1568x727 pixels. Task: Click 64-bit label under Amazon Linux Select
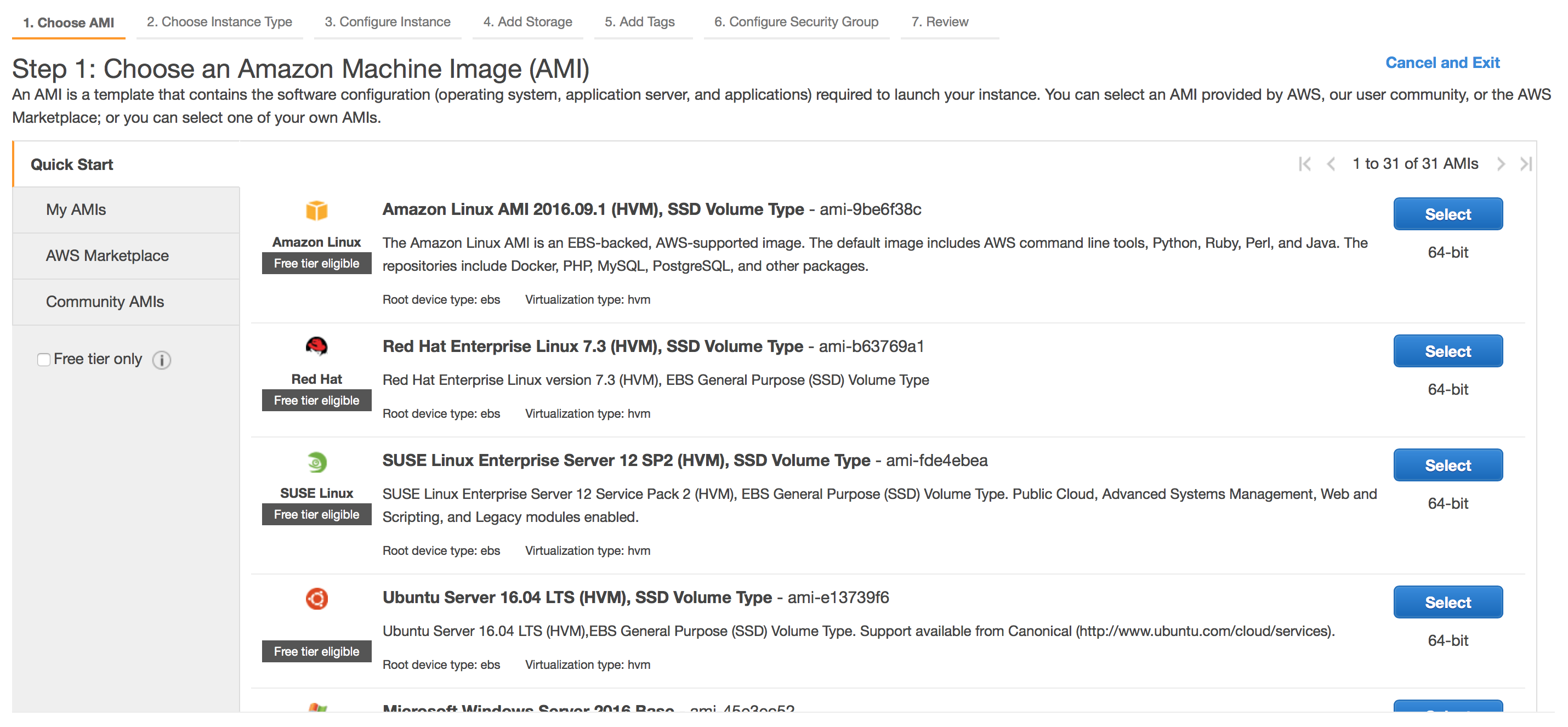(1447, 253)
